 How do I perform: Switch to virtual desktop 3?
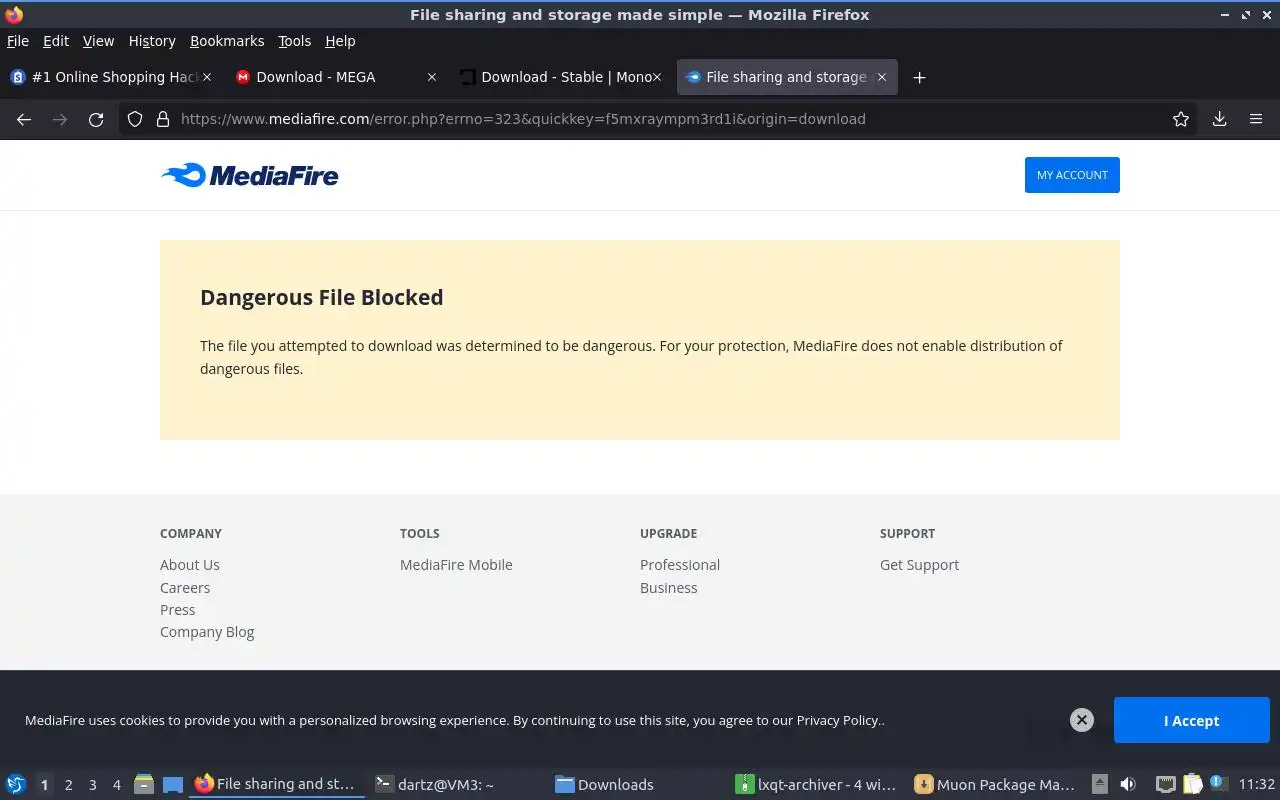coord(92,785)
